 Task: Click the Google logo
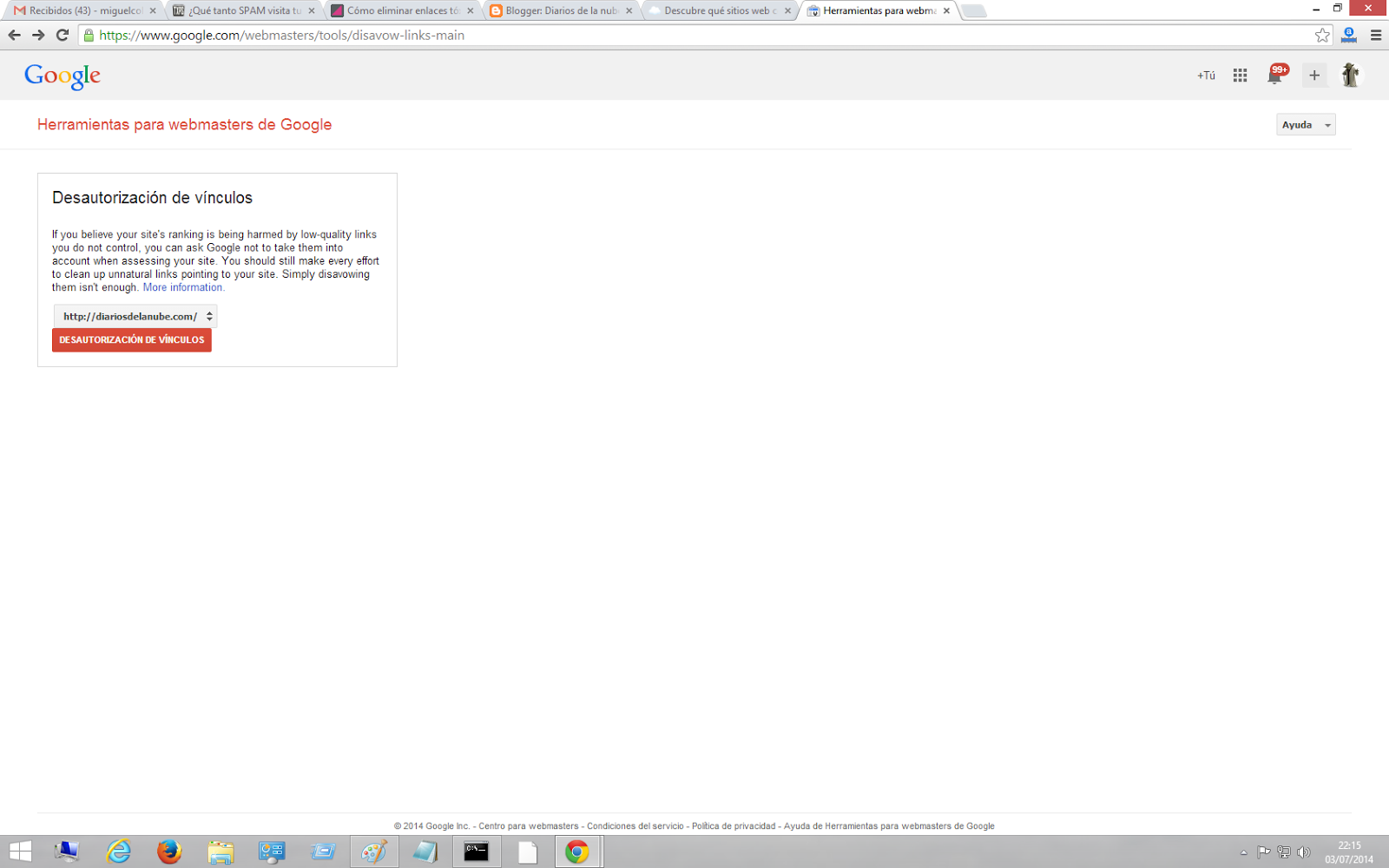point(63,76)
